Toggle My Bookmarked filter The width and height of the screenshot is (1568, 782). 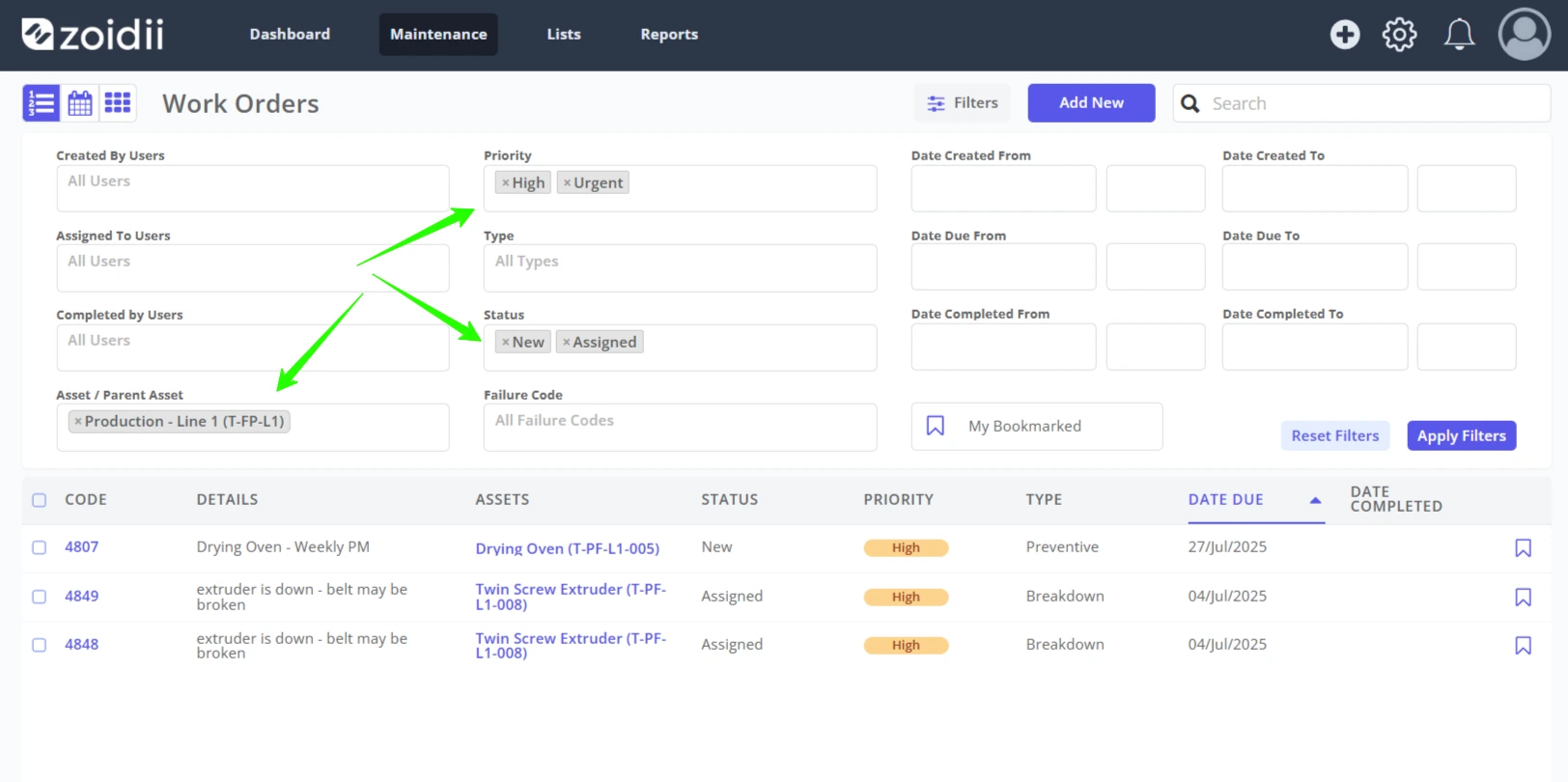coord(1036,427)
